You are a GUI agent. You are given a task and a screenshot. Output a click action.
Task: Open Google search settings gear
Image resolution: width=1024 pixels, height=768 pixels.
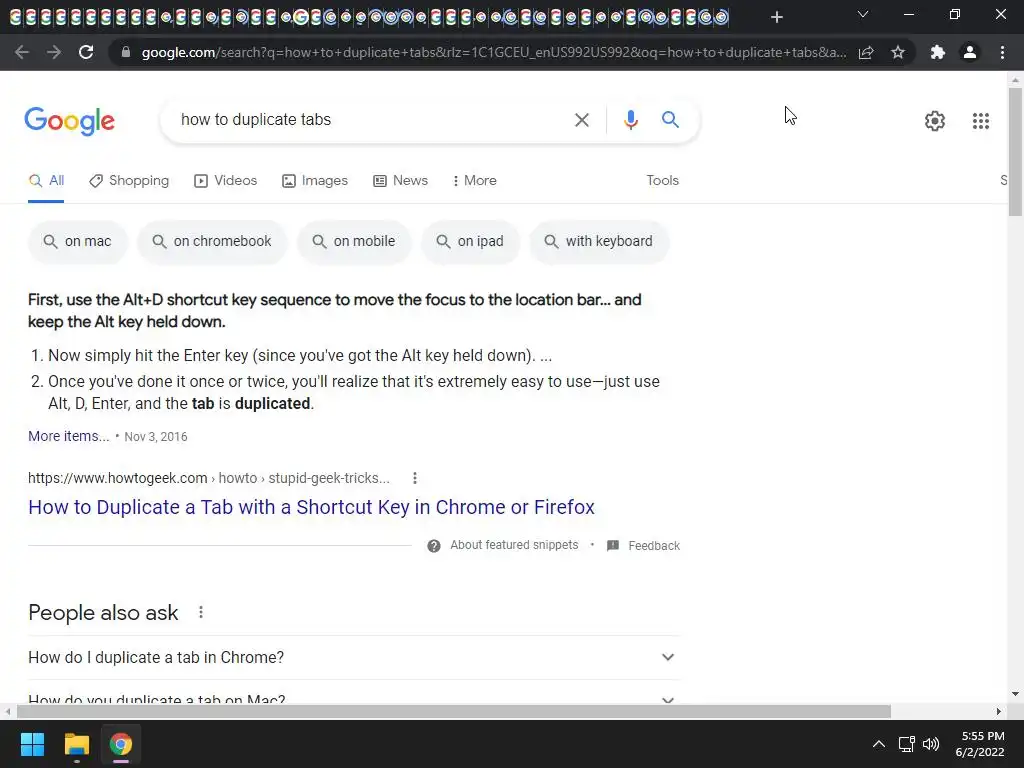click(x=935, y=121)
